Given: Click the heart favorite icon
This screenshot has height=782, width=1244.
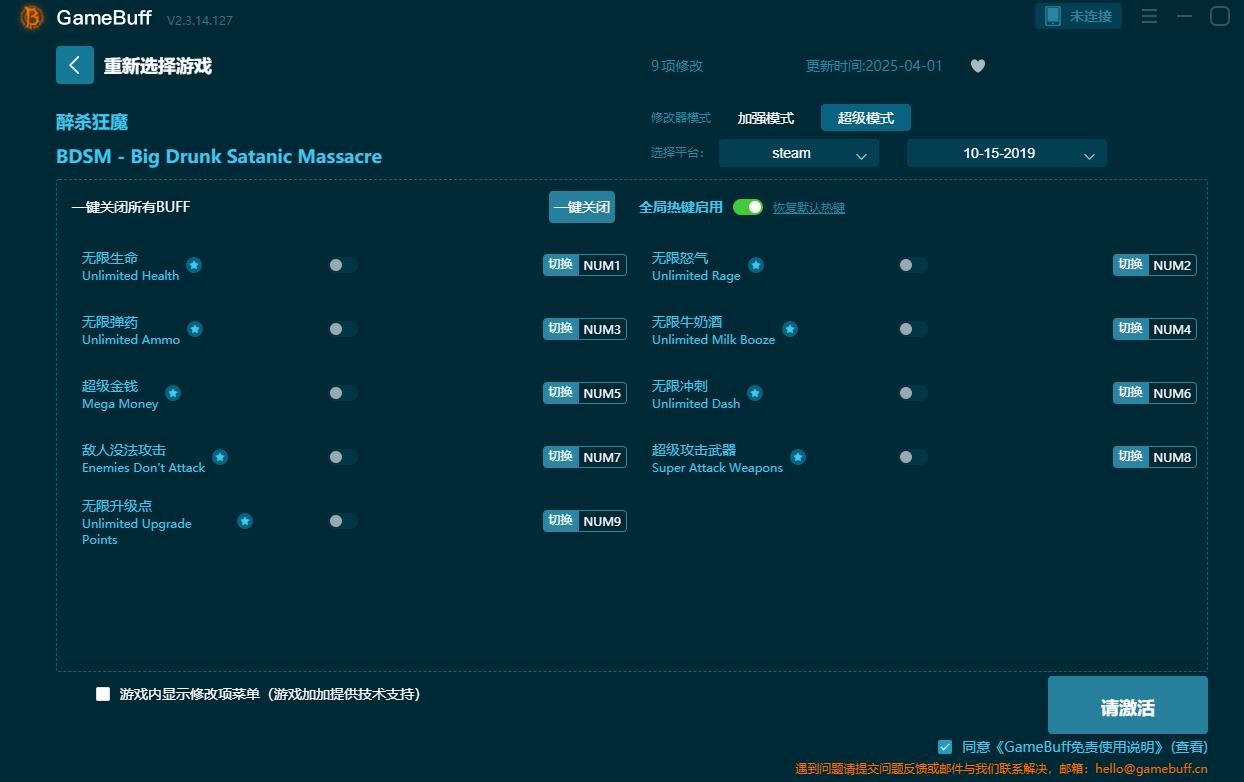Looking at the screenshot, I should [978, 66].
